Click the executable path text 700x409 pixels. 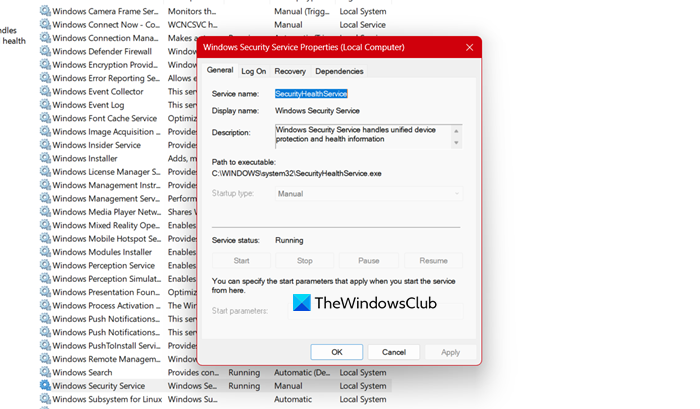pyautogui.click(x=296, y=173)
